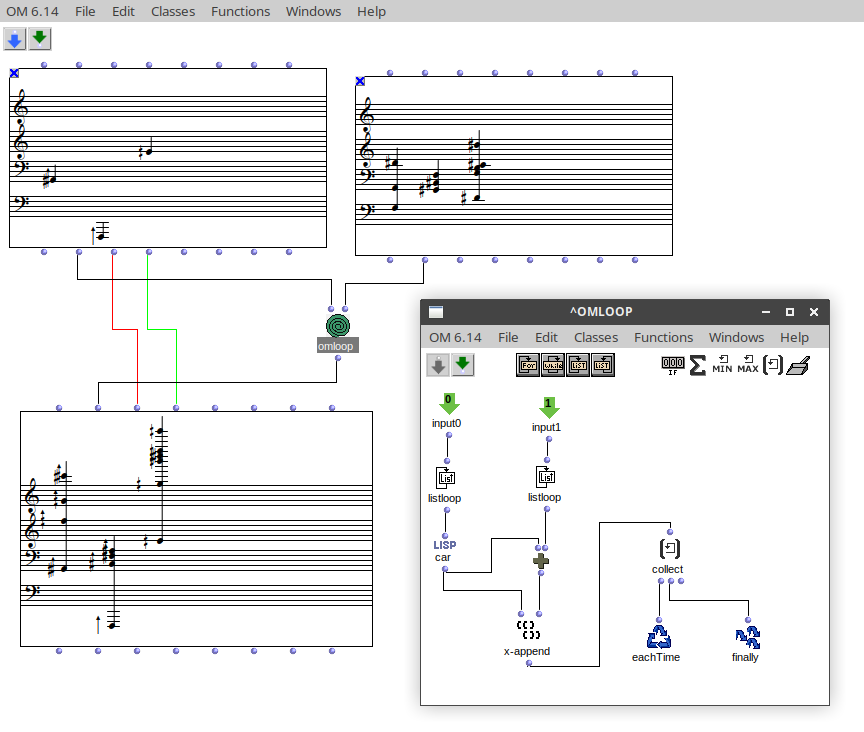Select the MAX icon in the OMLOOP toolbar
This screenshot has width=864, height=732.
point(748,365)
